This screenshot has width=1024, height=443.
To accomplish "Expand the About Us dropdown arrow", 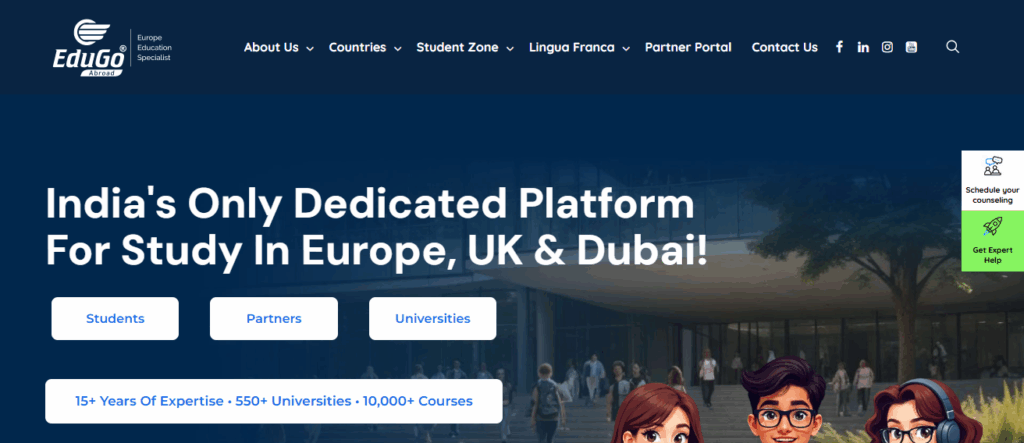I will pos(310,48).
